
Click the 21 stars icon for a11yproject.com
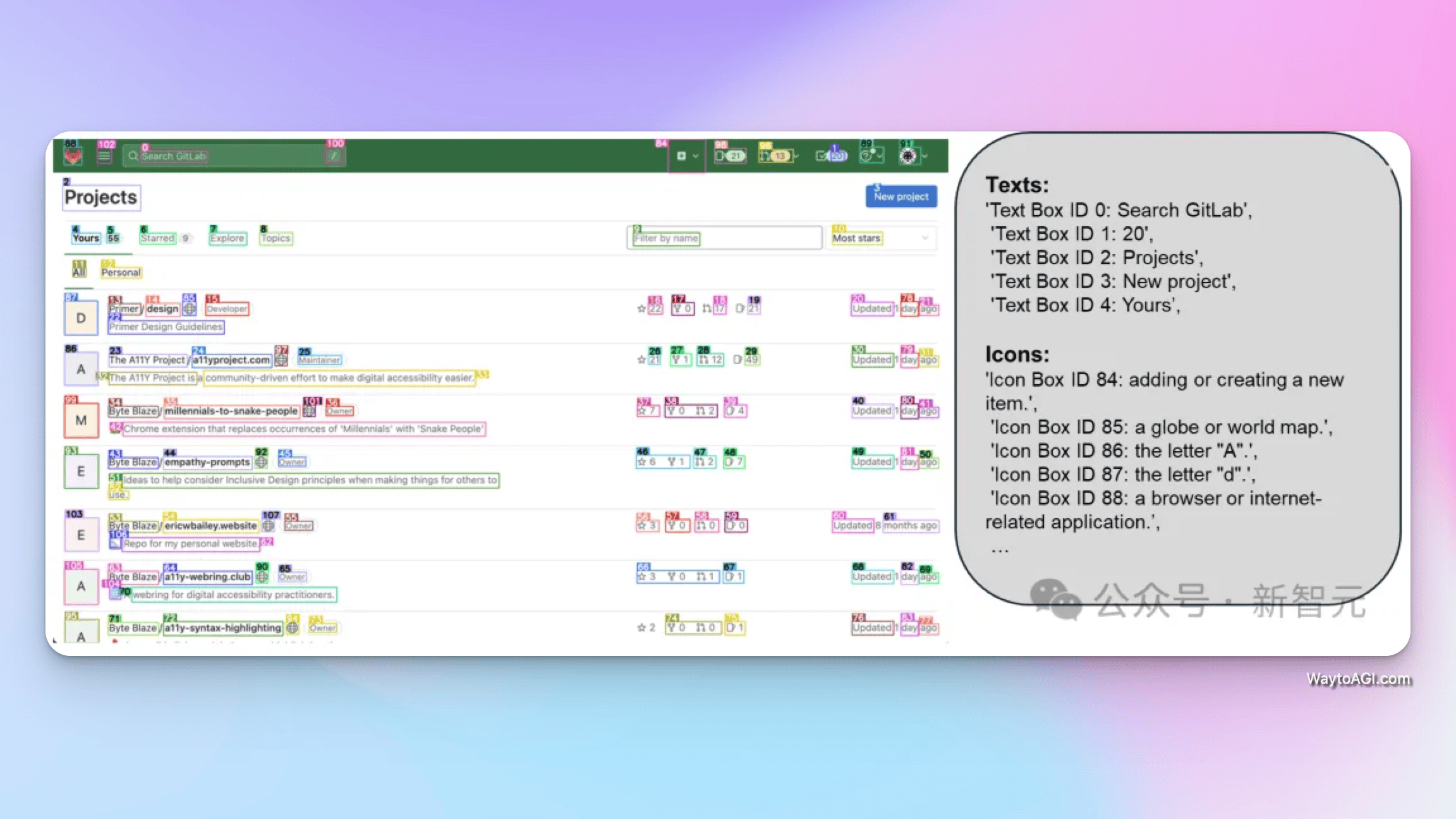(x=649, y=360)
